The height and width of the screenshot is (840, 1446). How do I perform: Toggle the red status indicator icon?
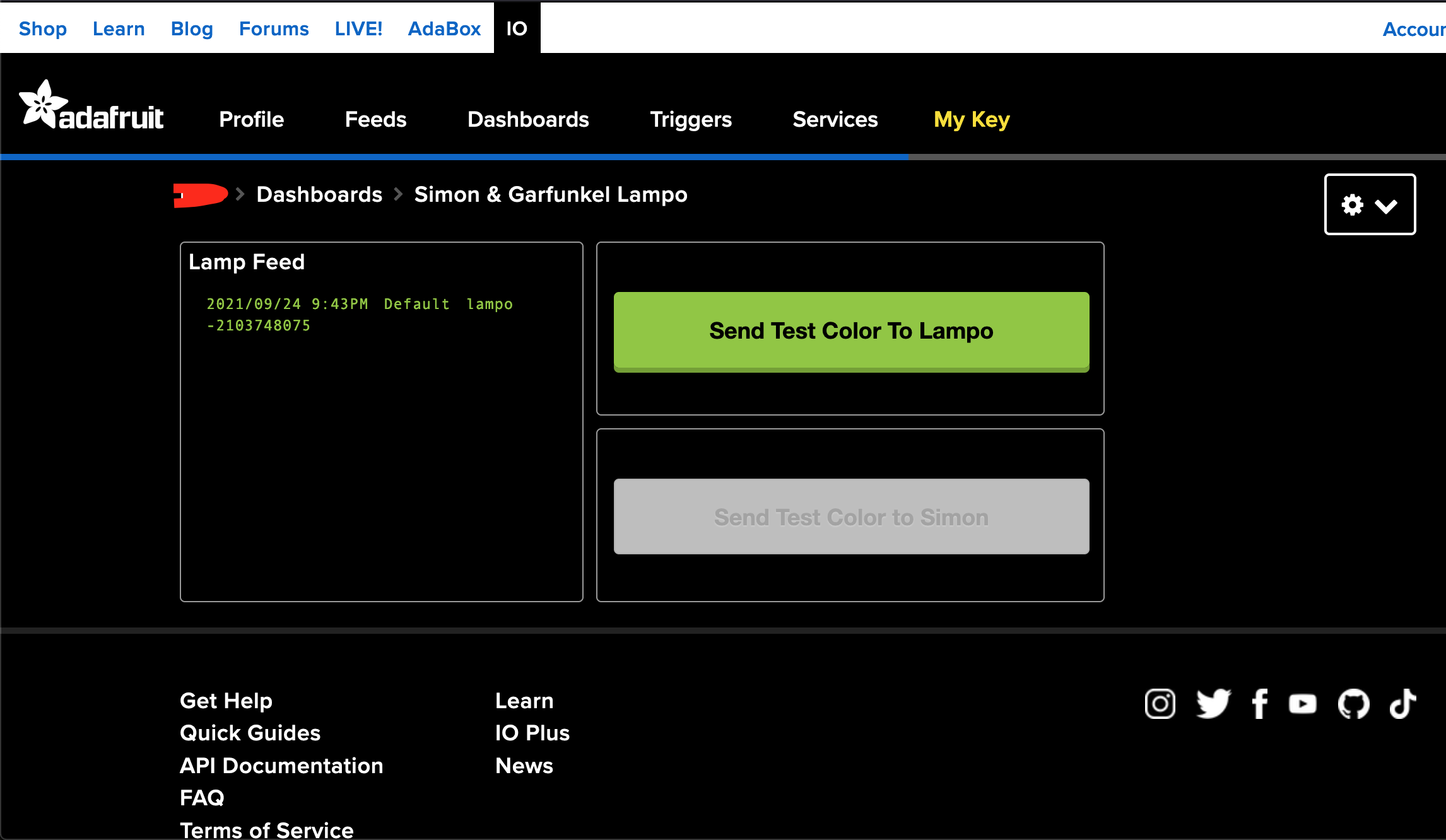point(199,194)
